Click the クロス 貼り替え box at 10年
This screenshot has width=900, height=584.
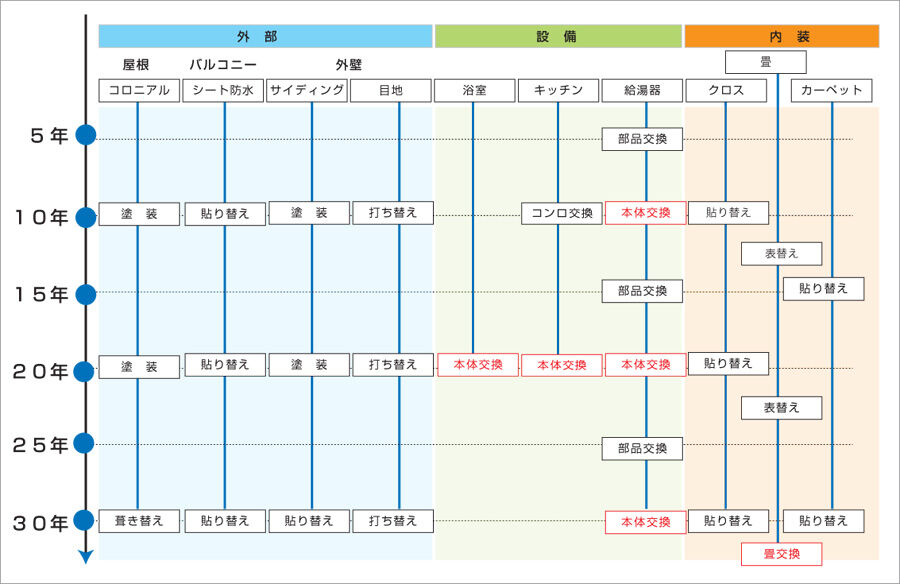point(728,213)
